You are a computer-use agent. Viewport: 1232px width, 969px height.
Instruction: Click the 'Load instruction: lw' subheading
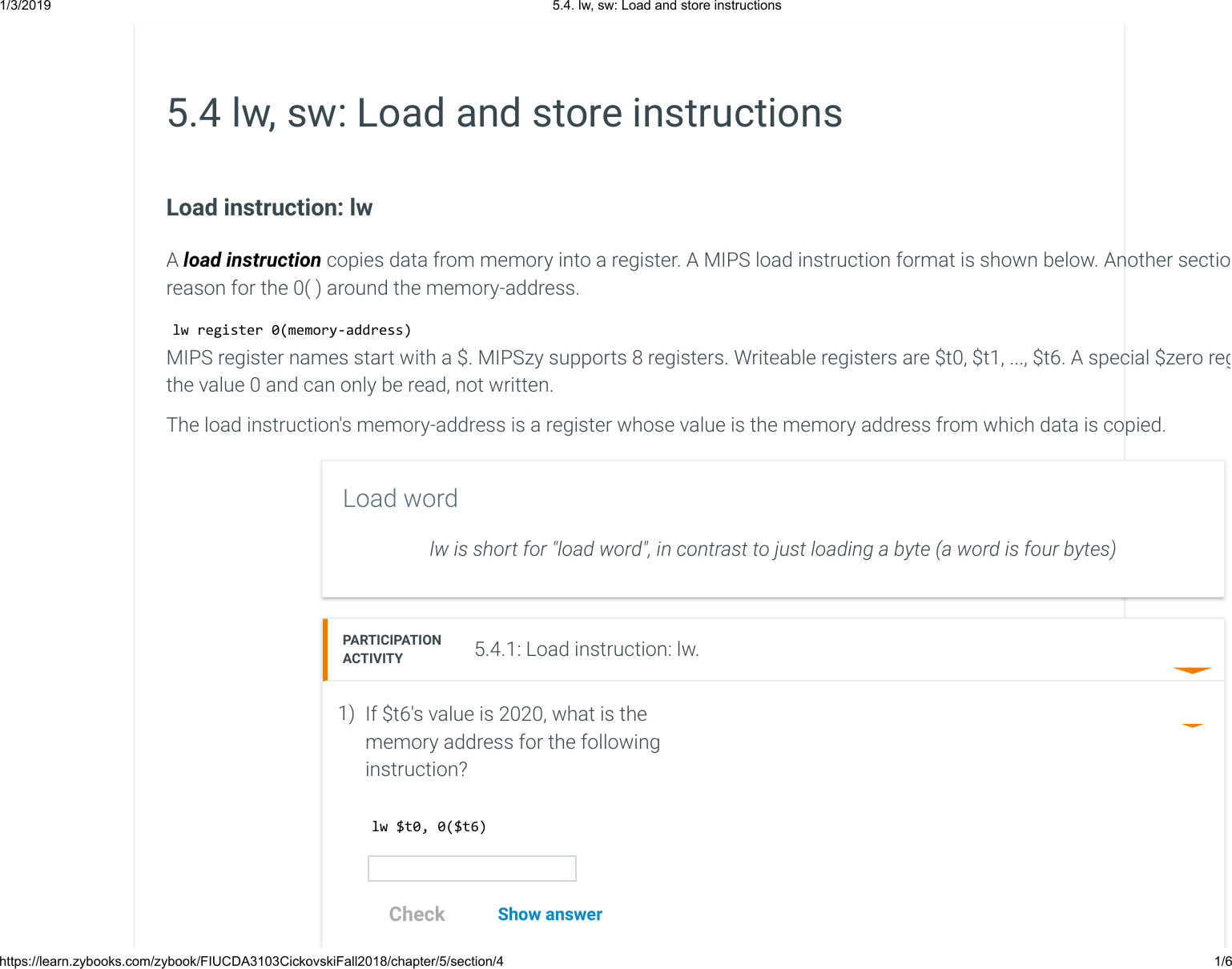(x=269, y=207)
